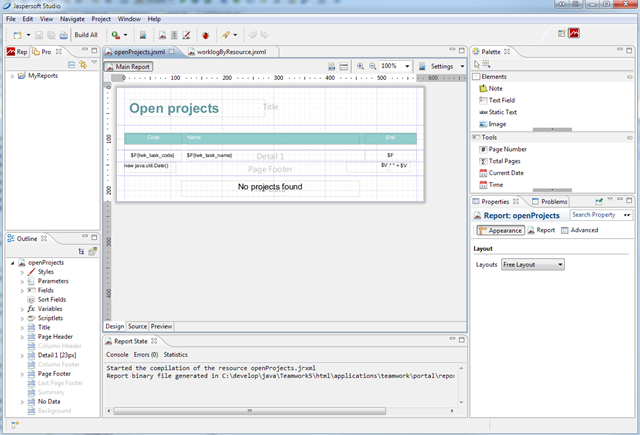Open the Layouts Free Layout combo box
640x435 pixels.
(x=532, y=264)
